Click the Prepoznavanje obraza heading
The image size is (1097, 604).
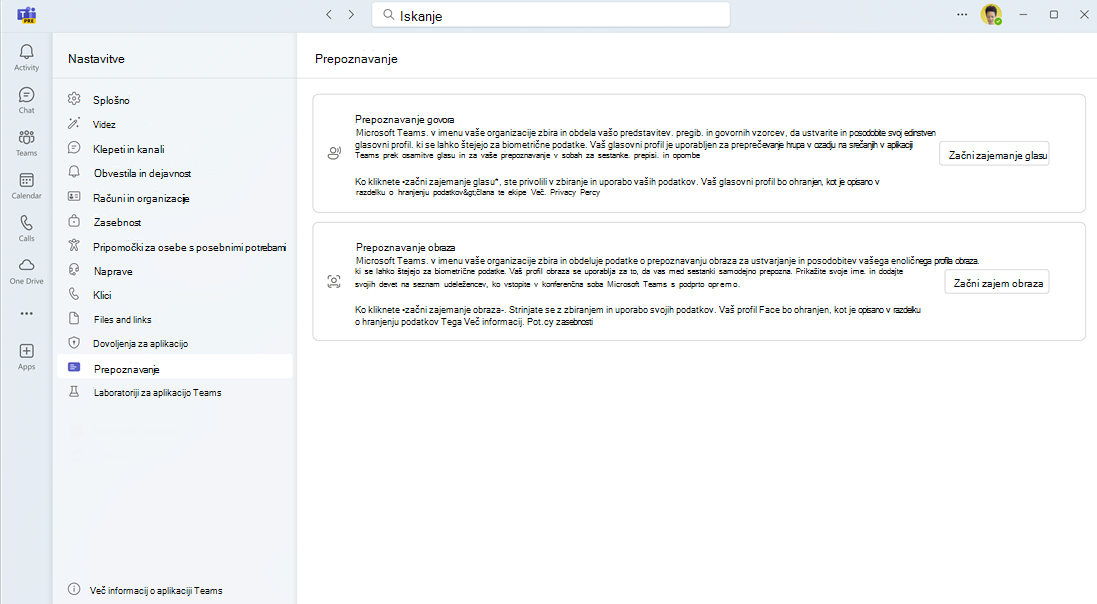pos(406,247)
